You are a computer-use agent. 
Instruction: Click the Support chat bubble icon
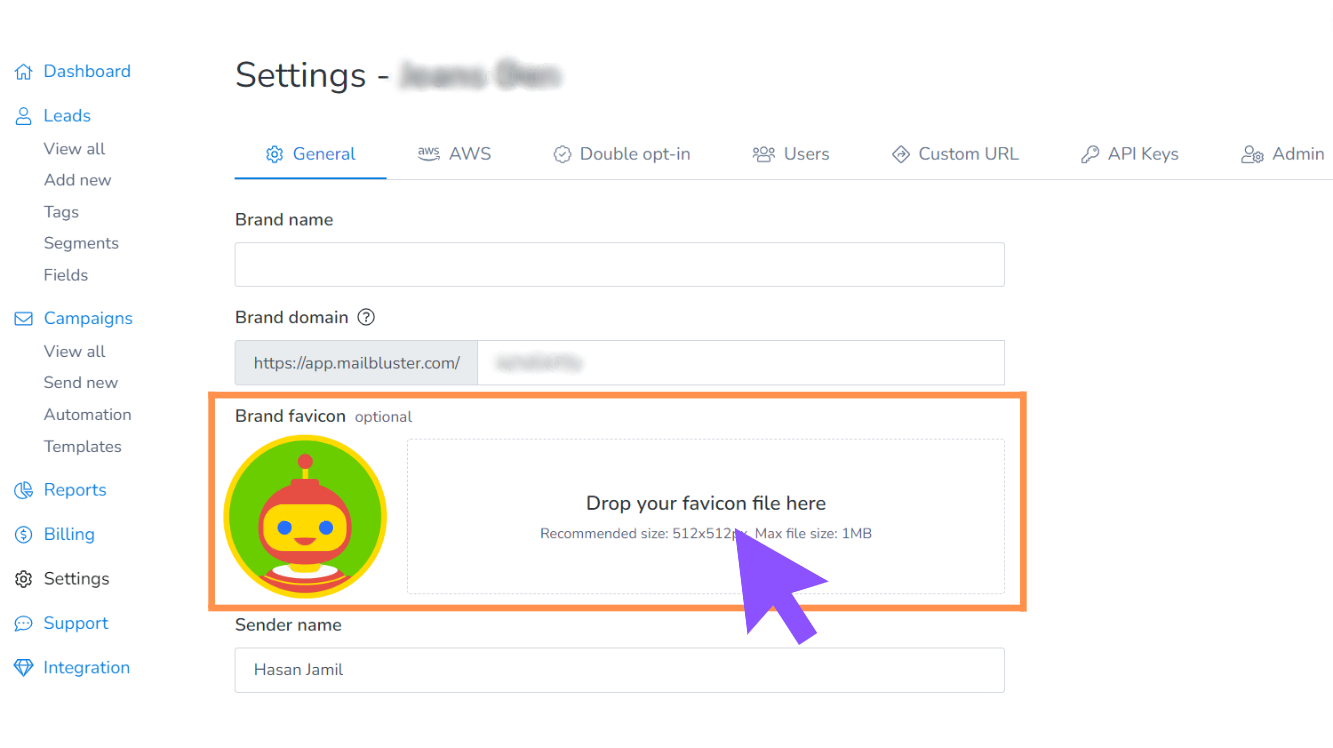(x=23, y=623)
